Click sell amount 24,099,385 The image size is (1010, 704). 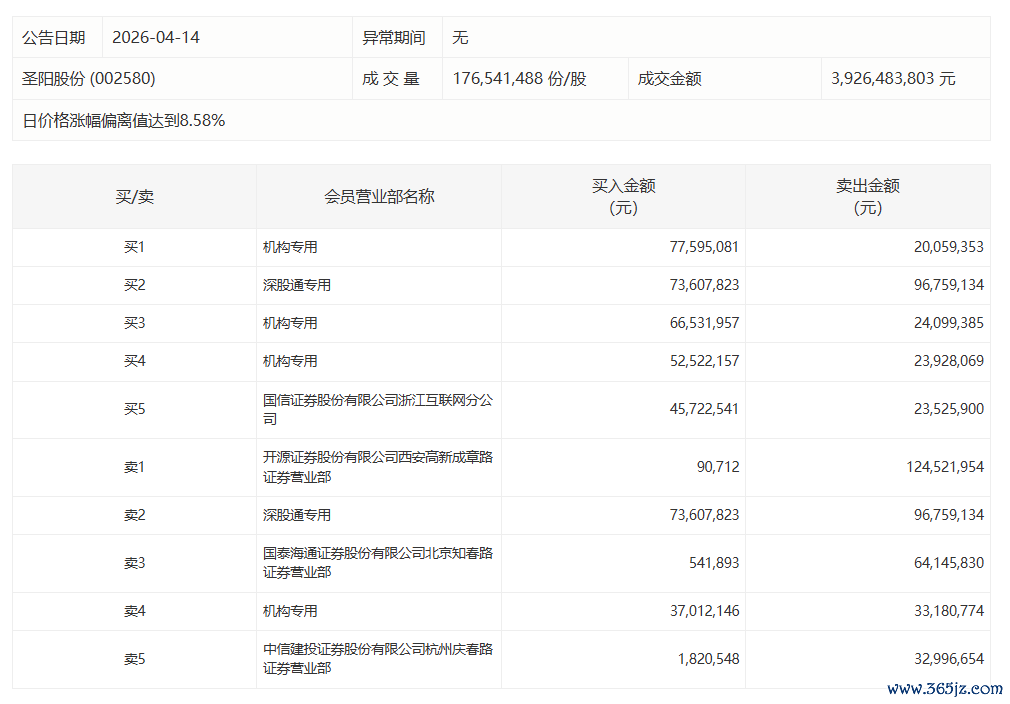pos(949,323)
